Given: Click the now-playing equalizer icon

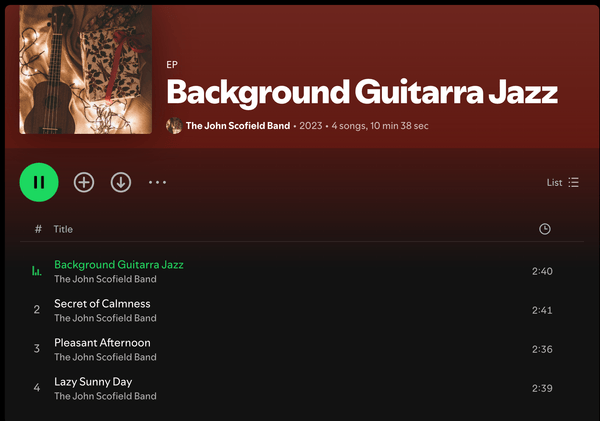Looking at the screenshot, I should pos(37,271).
